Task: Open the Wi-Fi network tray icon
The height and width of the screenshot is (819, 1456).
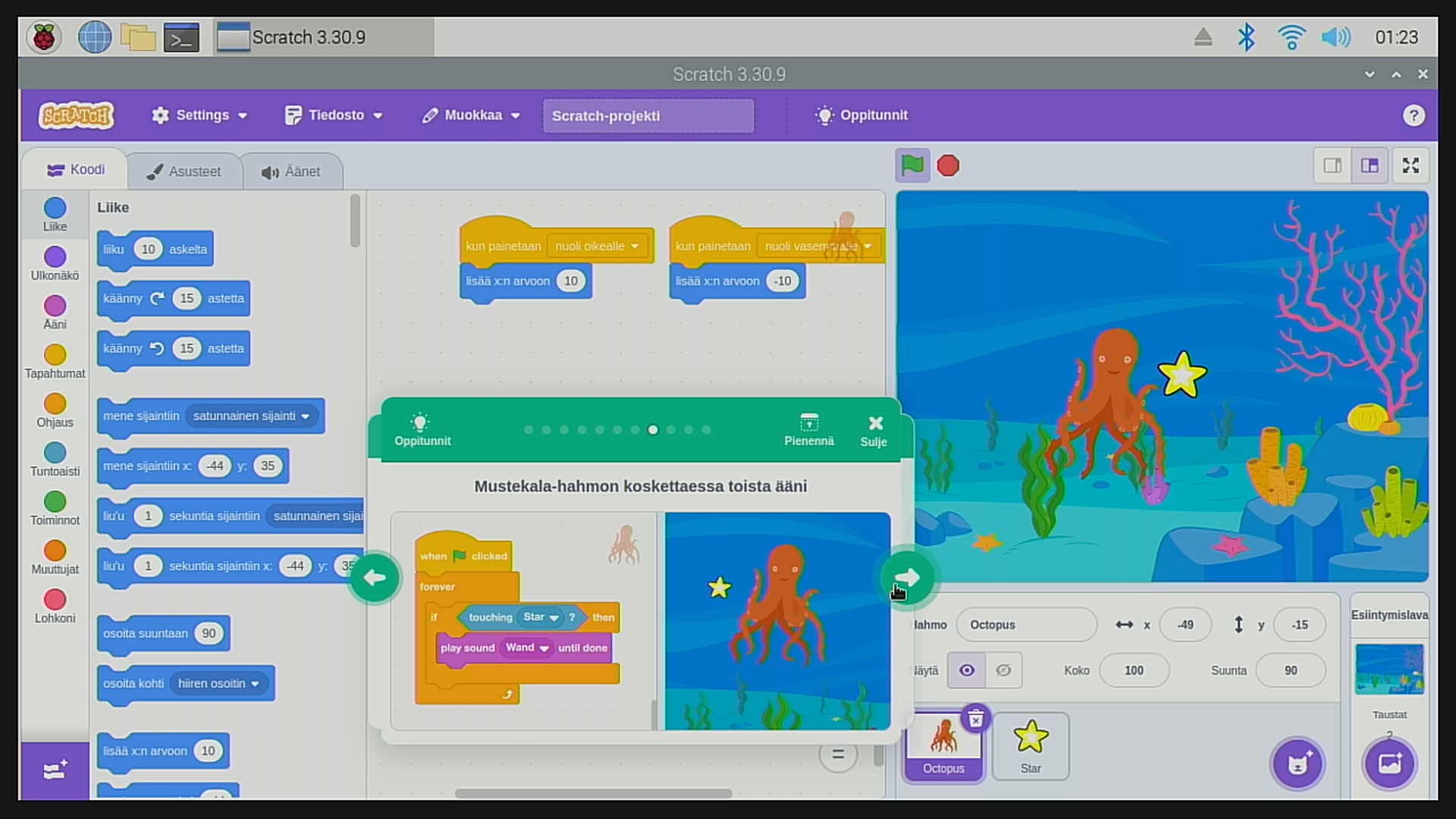Action: 1291,36
